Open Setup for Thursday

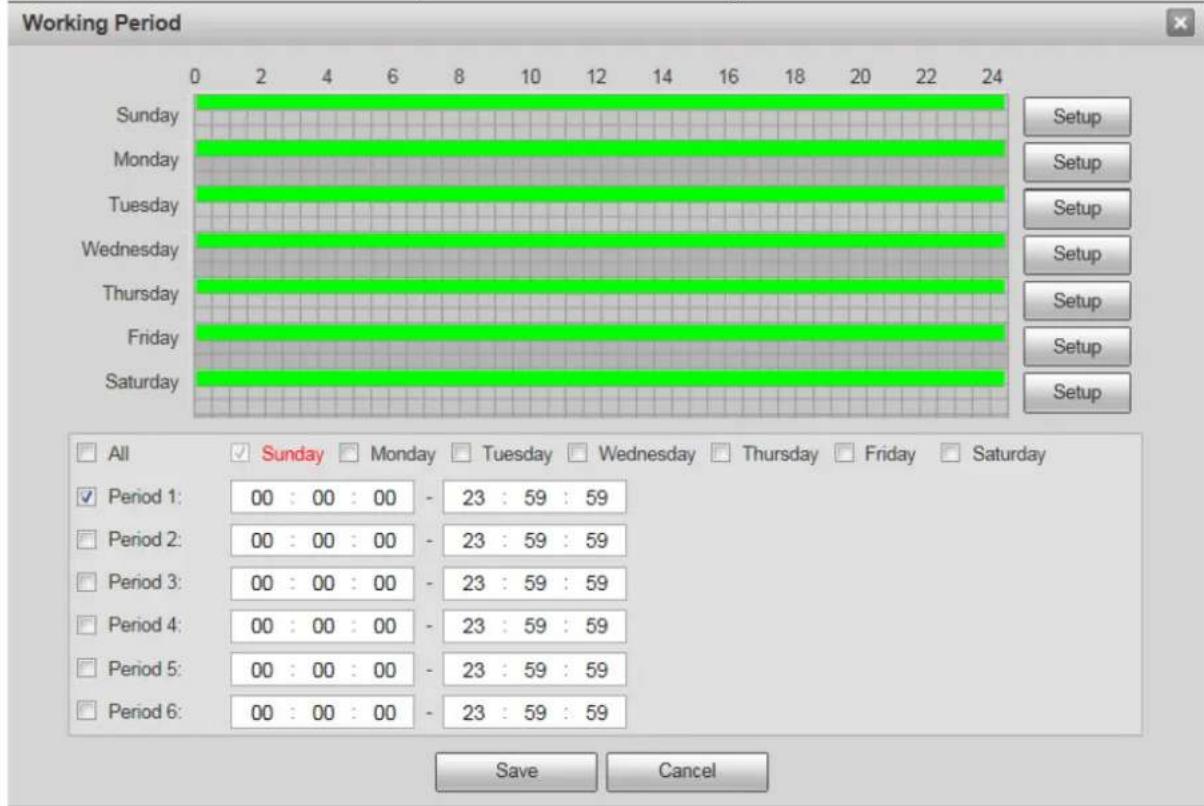point(1077,300)
